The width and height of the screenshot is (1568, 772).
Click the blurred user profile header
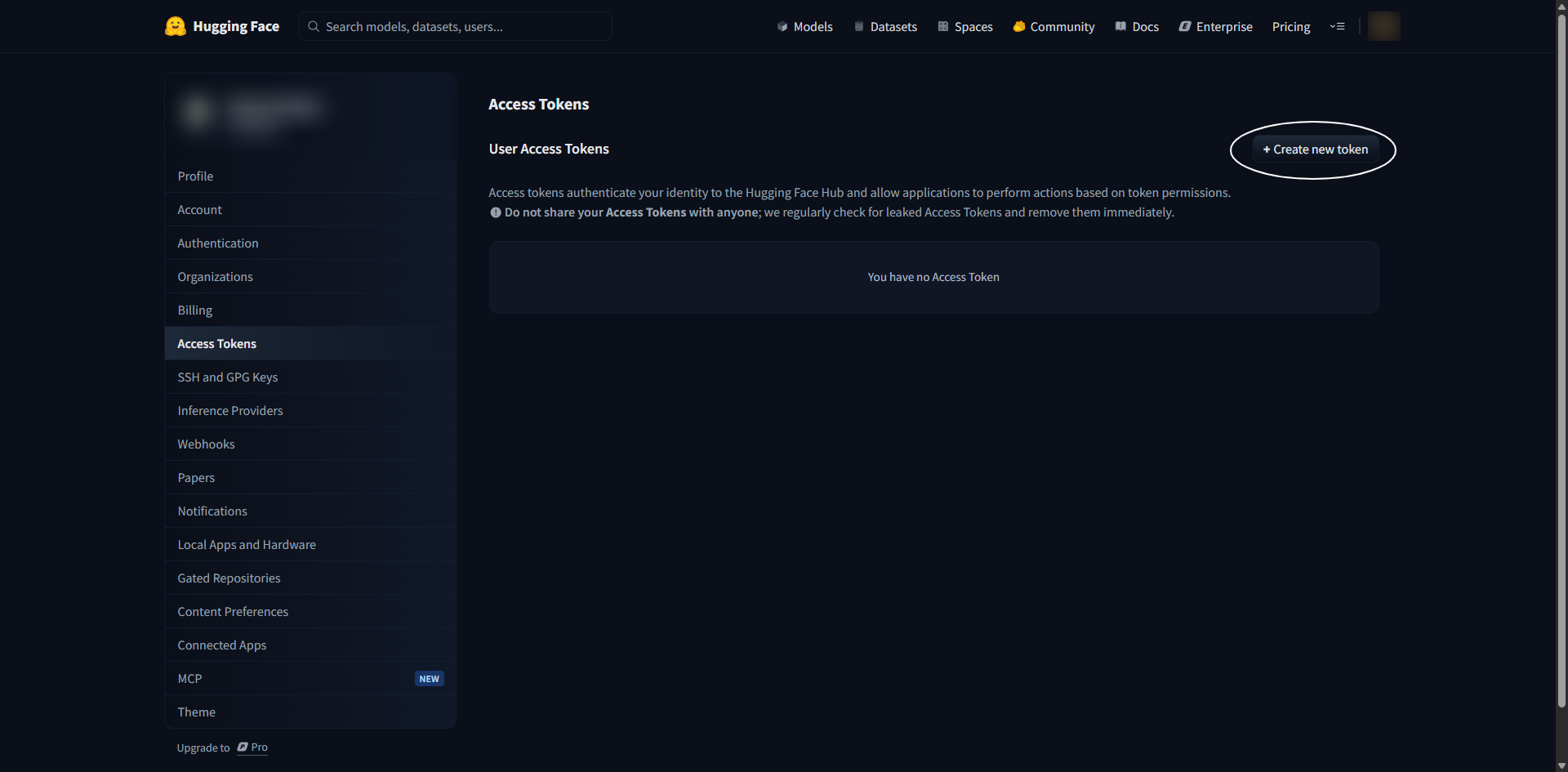[310, 116]
